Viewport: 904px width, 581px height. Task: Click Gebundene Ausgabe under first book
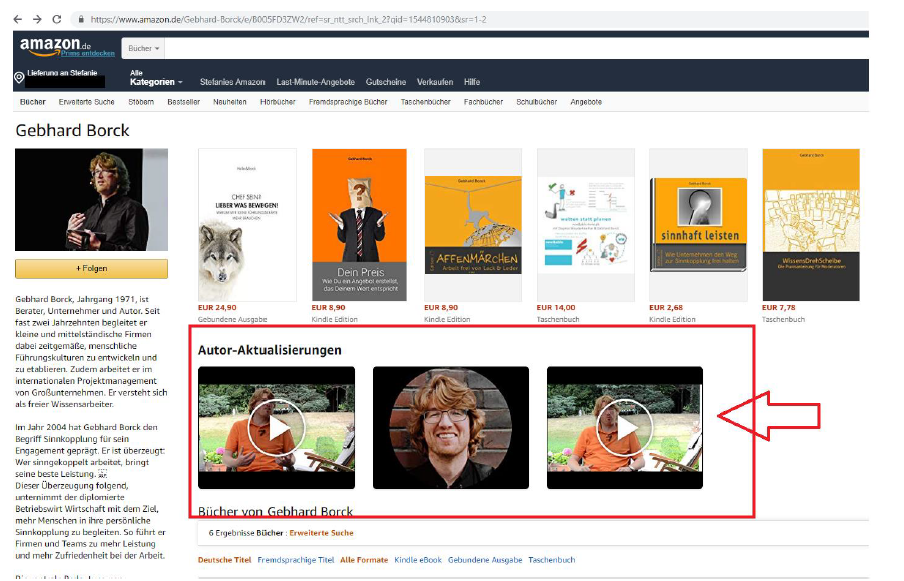232,319
